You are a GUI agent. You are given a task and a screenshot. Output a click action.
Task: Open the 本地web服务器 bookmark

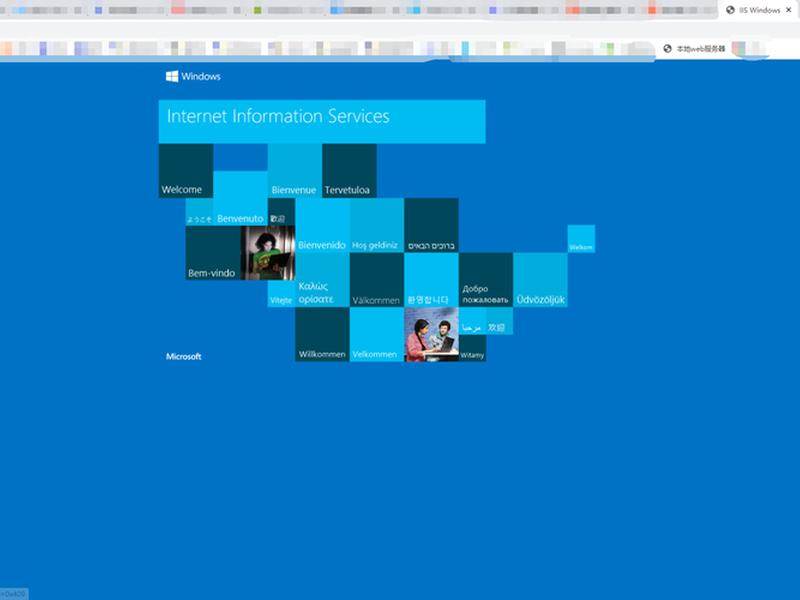[694, 48]
